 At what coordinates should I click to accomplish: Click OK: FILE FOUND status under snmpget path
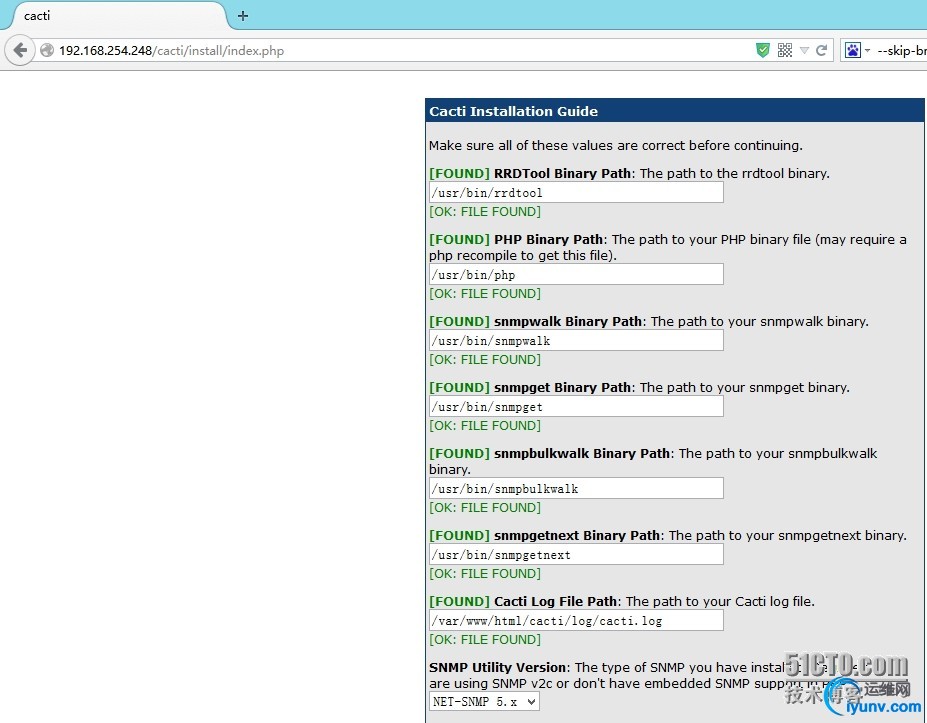coord(485,426)
